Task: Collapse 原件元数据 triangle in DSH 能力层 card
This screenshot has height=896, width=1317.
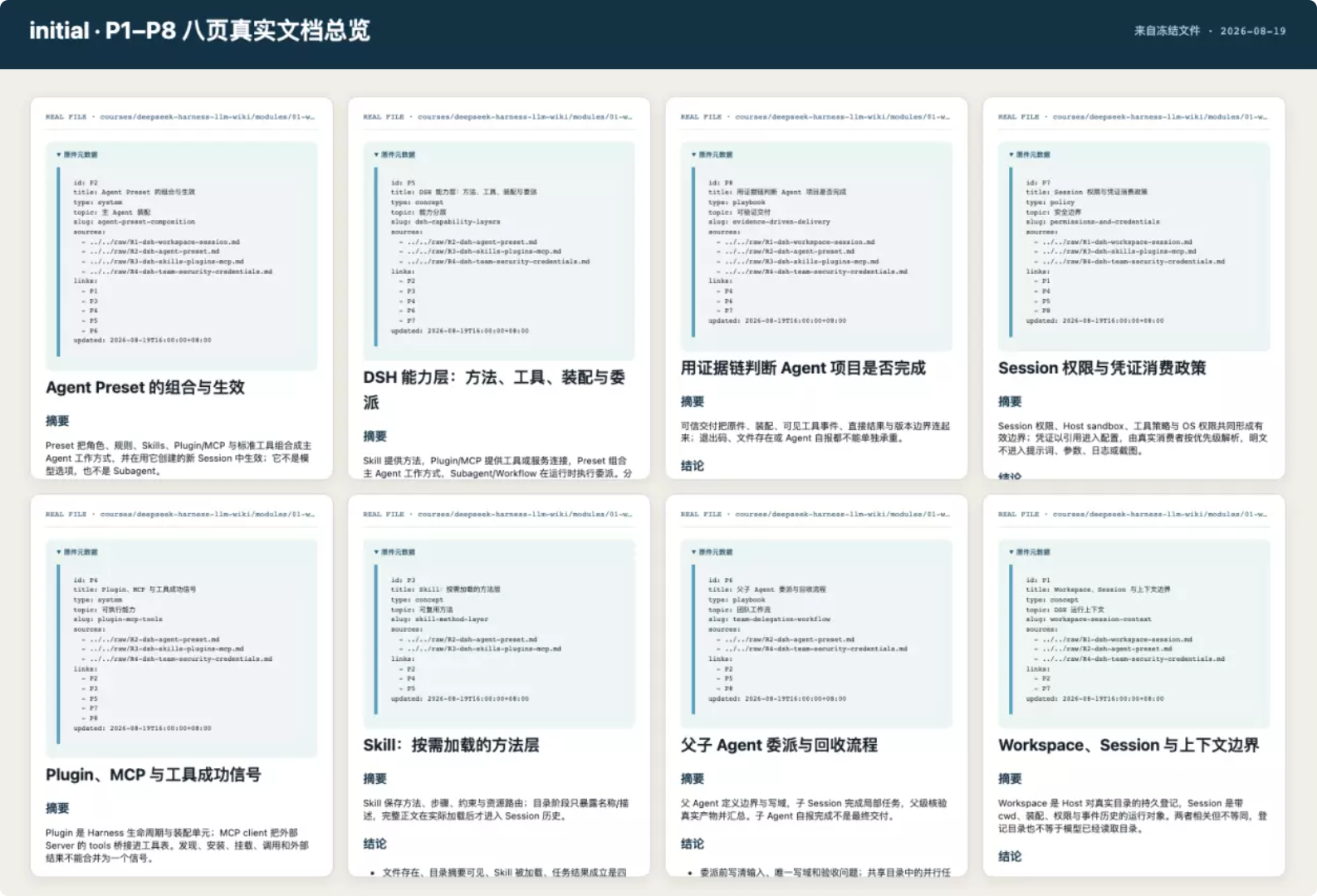Action: point(376,154)
